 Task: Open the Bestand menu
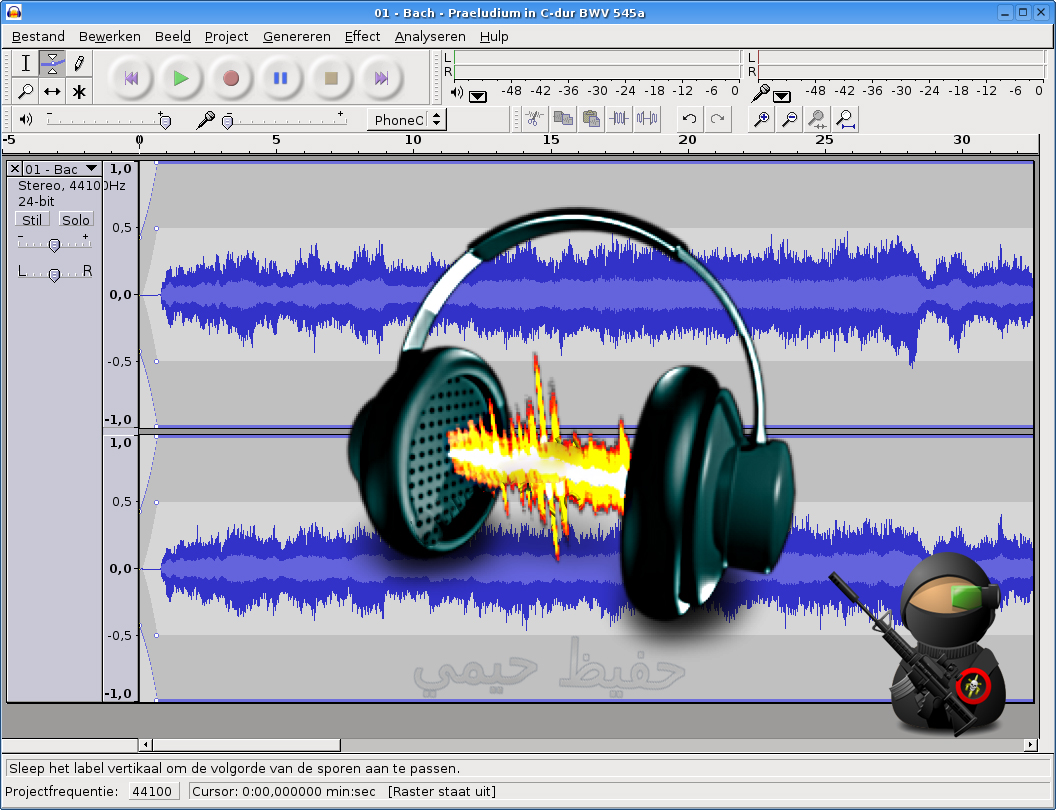click(x=38, y=36)
